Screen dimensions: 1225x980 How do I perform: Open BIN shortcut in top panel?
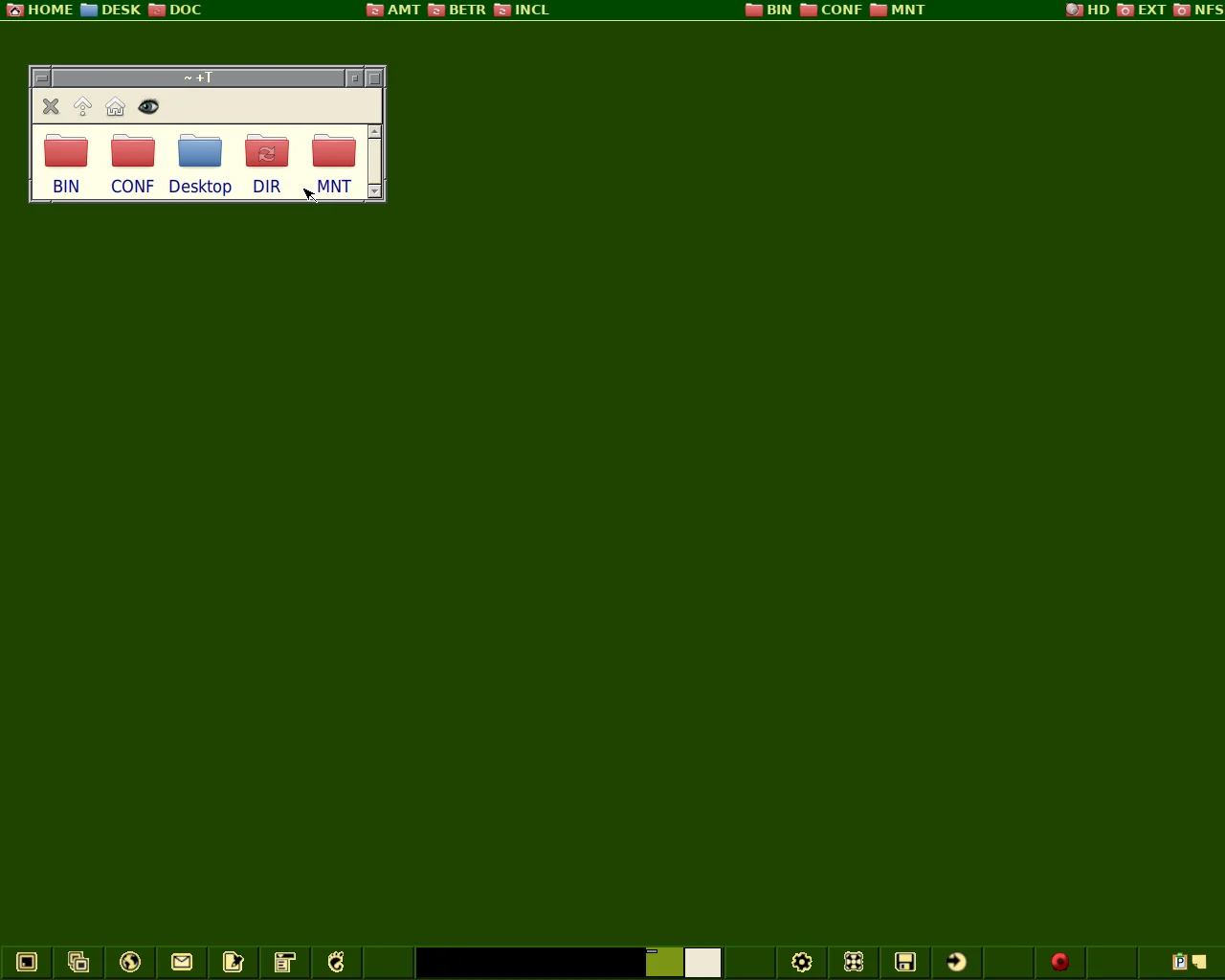tap(769, 10)
